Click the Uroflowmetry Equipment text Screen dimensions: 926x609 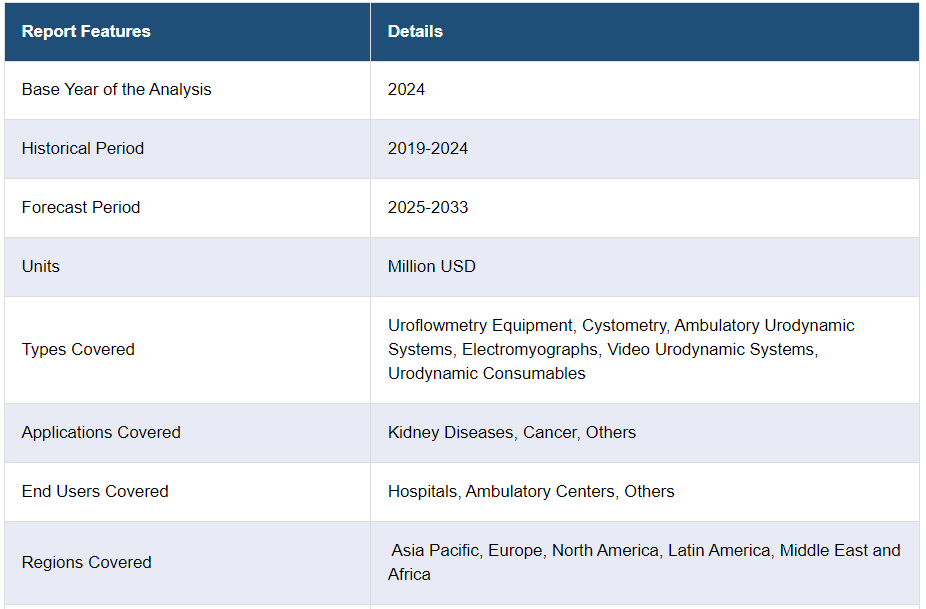480,326
